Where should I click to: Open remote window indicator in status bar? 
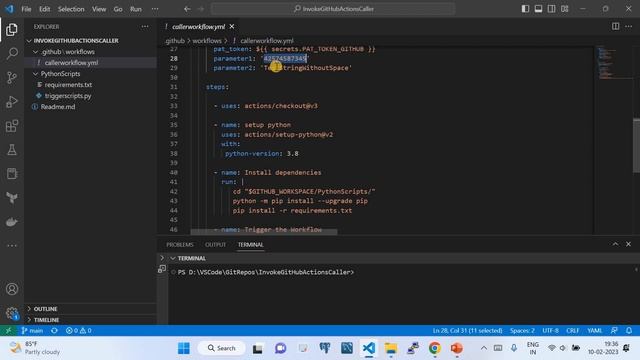(x=8, y=331)
